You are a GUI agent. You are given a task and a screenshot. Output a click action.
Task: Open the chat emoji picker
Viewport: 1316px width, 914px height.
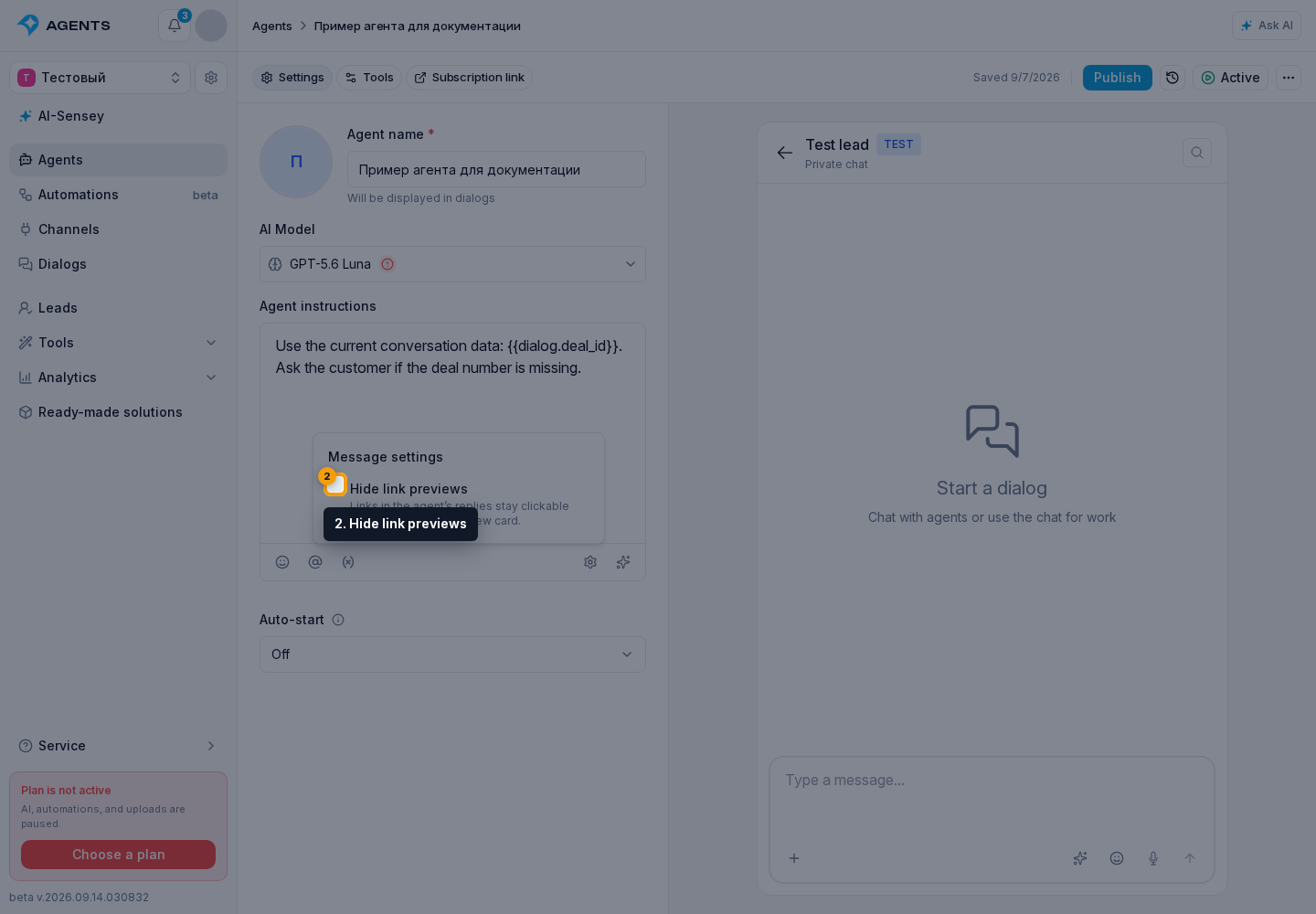click(1117, 858)
